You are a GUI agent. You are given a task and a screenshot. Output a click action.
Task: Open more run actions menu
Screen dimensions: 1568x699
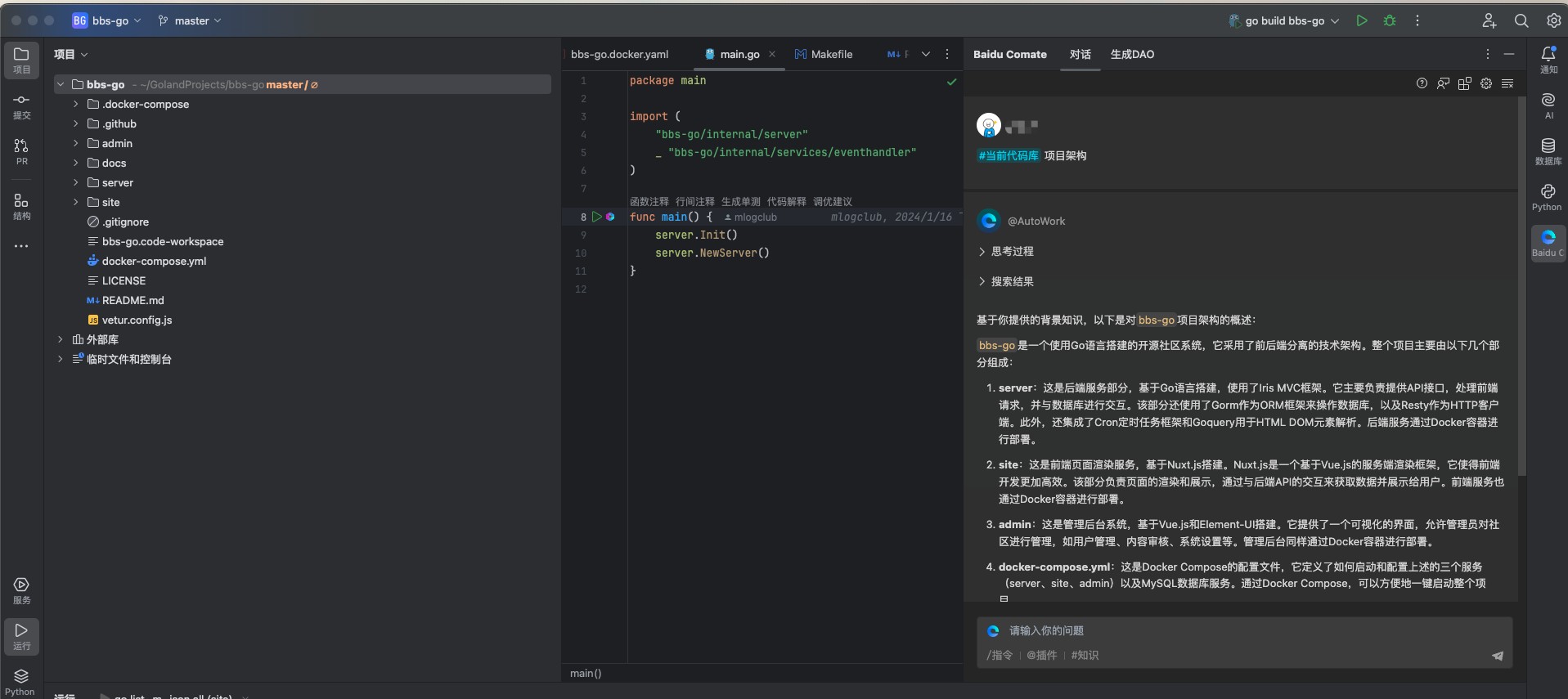1417,20
